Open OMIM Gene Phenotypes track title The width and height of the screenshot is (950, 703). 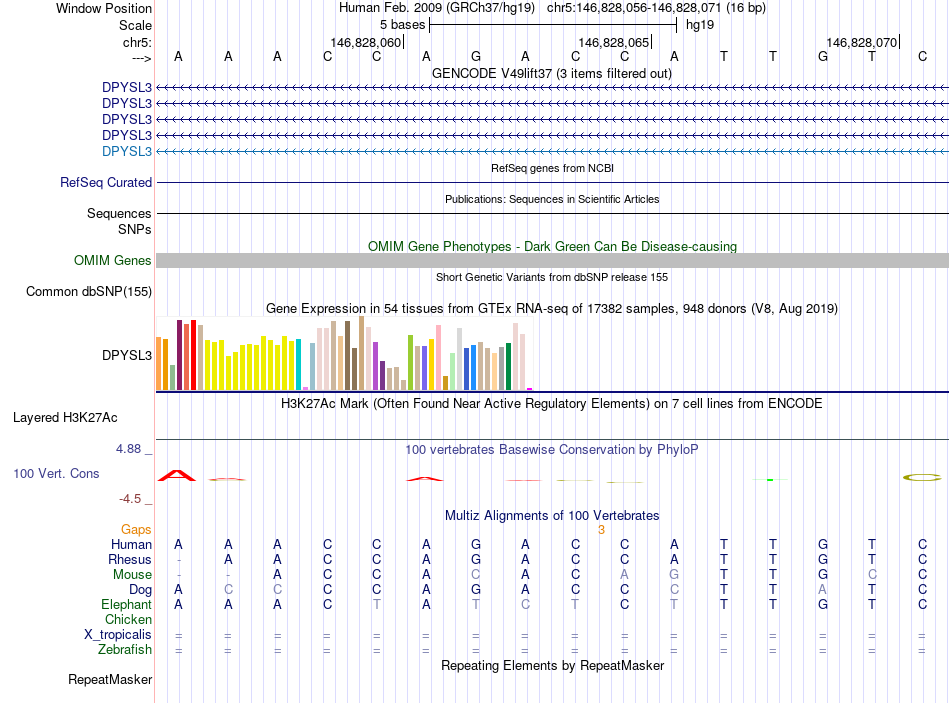(x=553, y=246)
